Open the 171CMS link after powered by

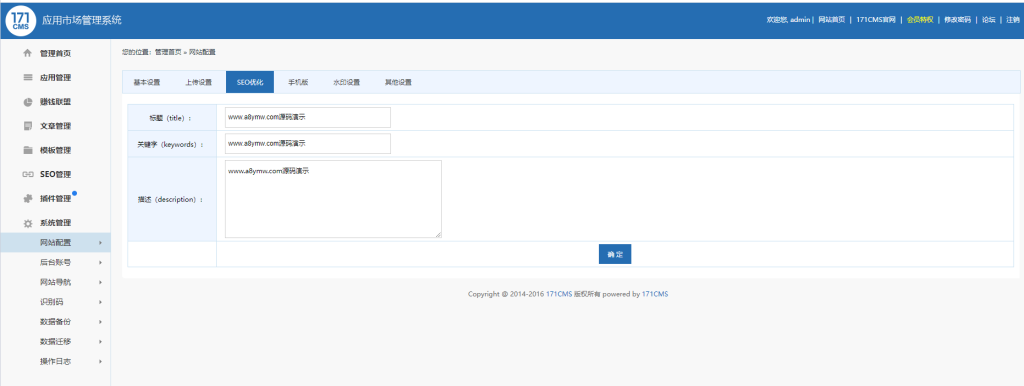[x=655, y=294]
